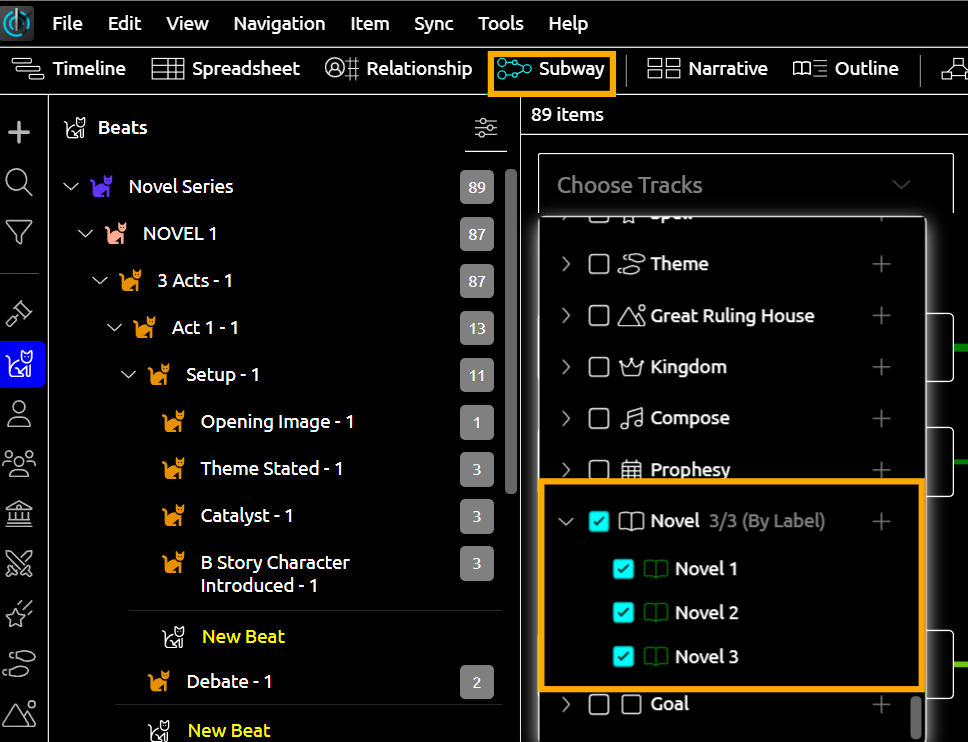Viewport: 968px width, 742px height.
Task: Click the Beats panel header cat icon
Action: point(75,128)
